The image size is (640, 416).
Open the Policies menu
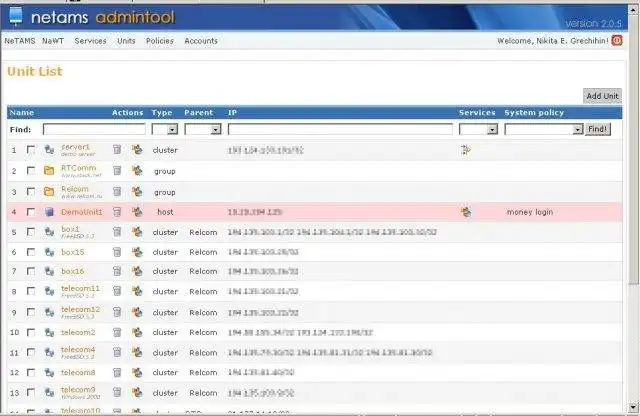[160, 41]
